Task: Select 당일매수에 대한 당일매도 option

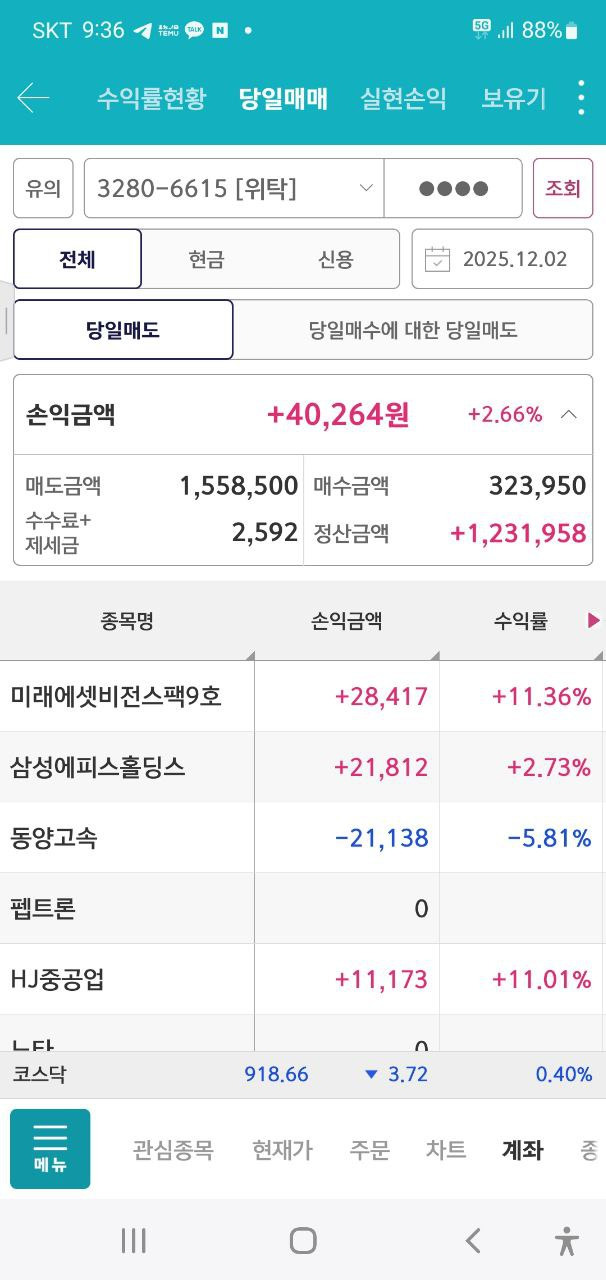Action: click(x=412, y=330)
